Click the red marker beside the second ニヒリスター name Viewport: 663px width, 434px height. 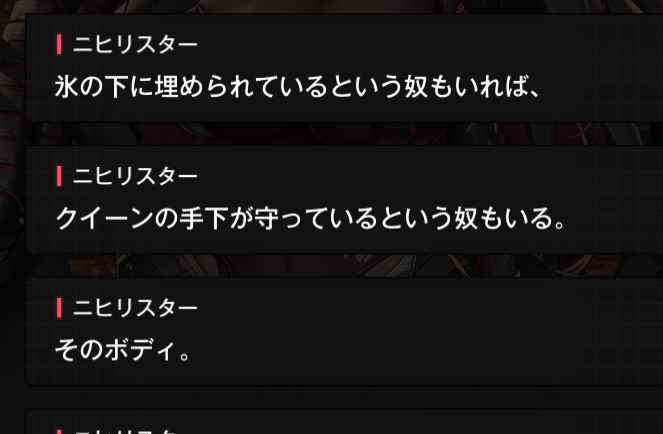coord(59,176)
